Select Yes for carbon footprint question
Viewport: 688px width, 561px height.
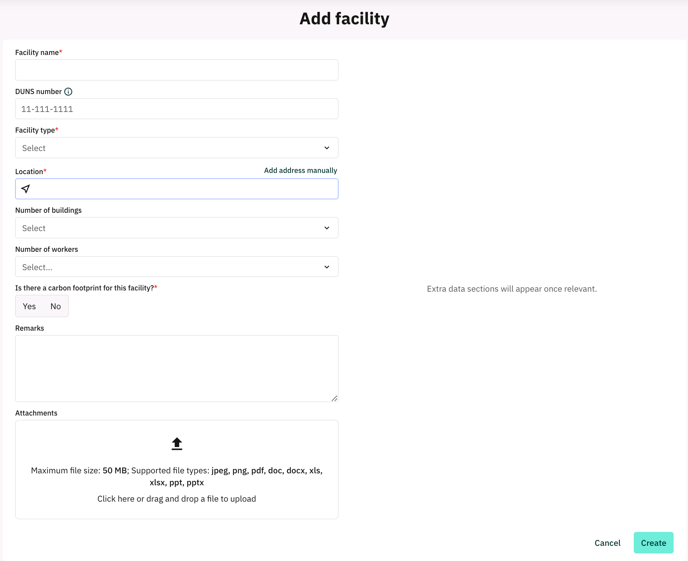click(x=29, y=306)
